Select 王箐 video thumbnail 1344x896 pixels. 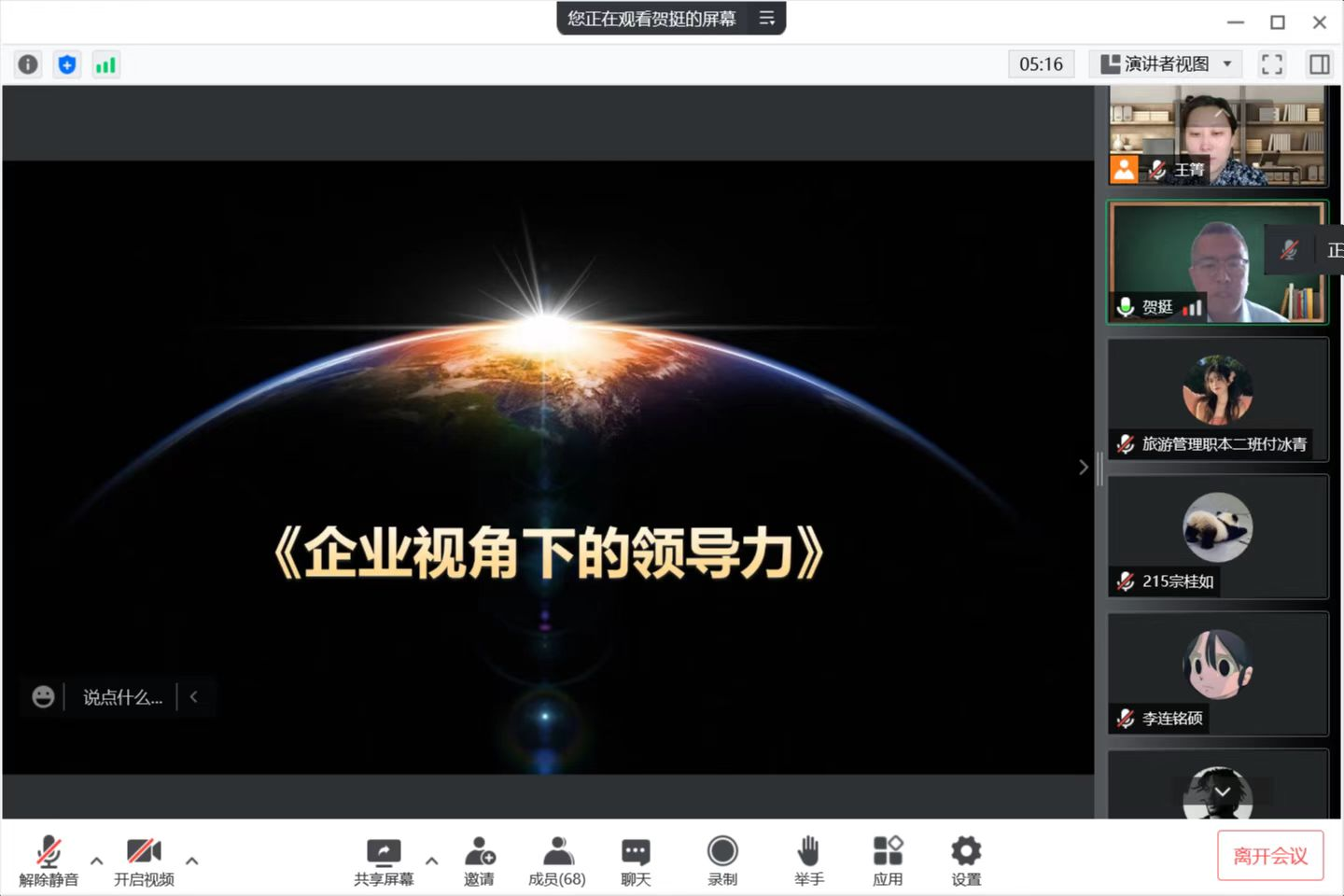1217,135
